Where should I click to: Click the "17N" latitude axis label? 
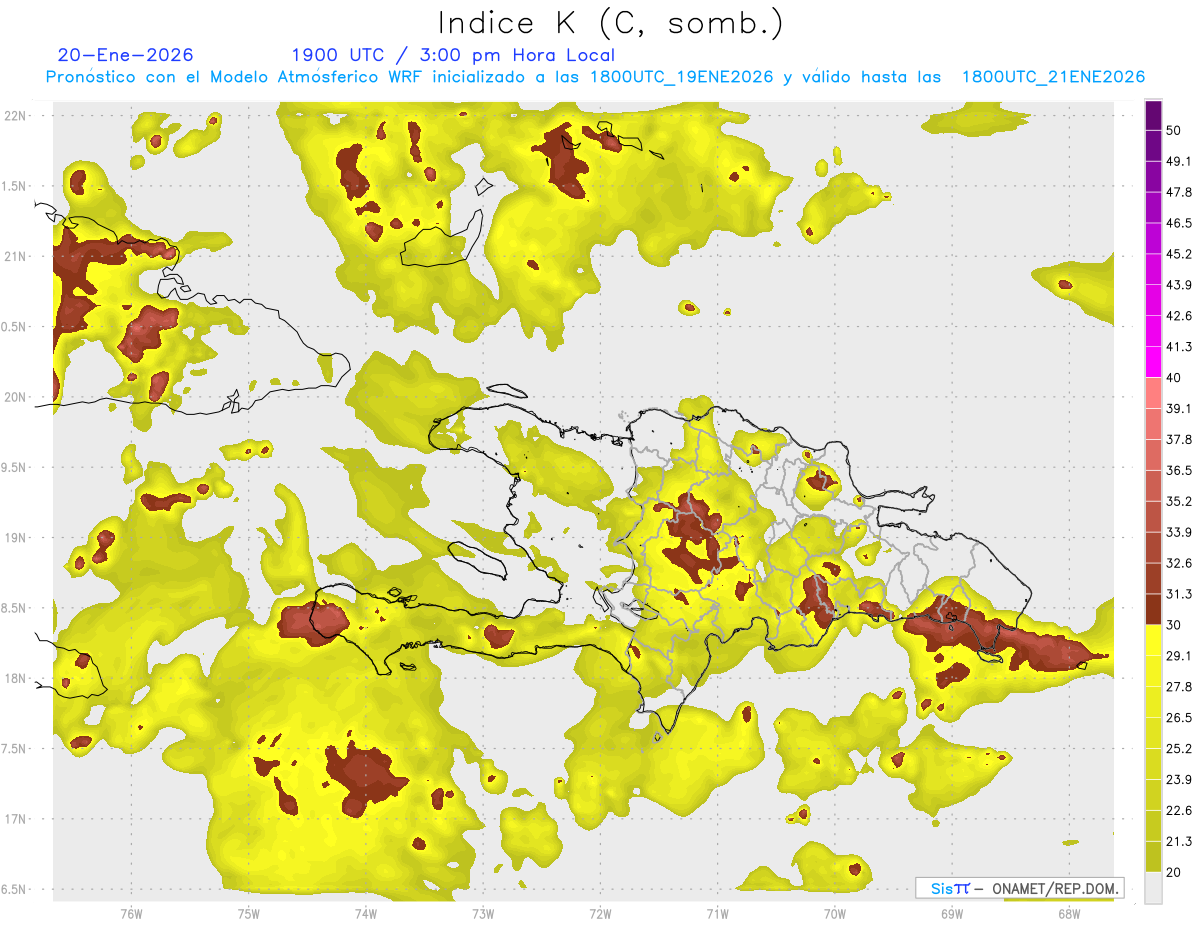[17, 819]
